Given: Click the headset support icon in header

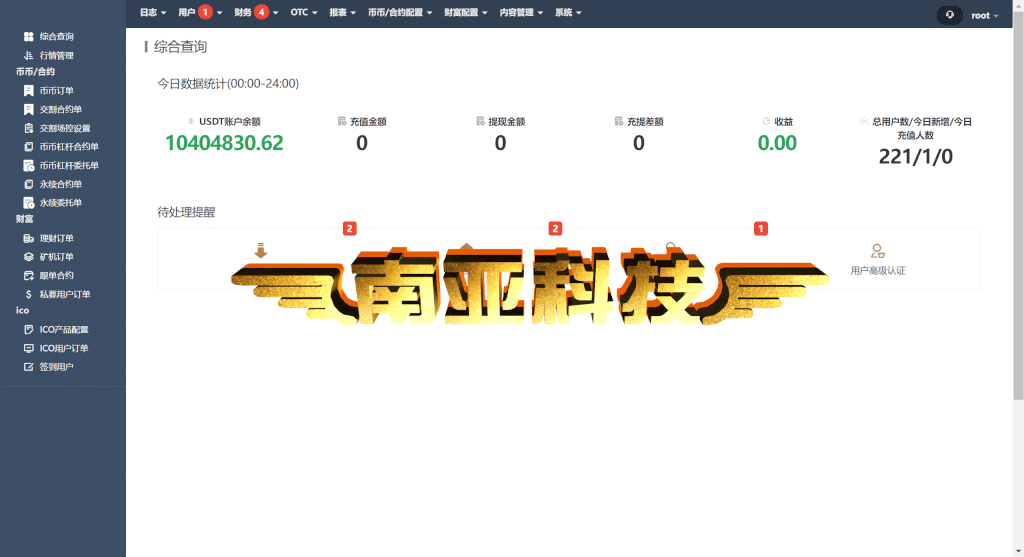Looking at the screenshot, I should pyautogui.click(x=950, y=15).
